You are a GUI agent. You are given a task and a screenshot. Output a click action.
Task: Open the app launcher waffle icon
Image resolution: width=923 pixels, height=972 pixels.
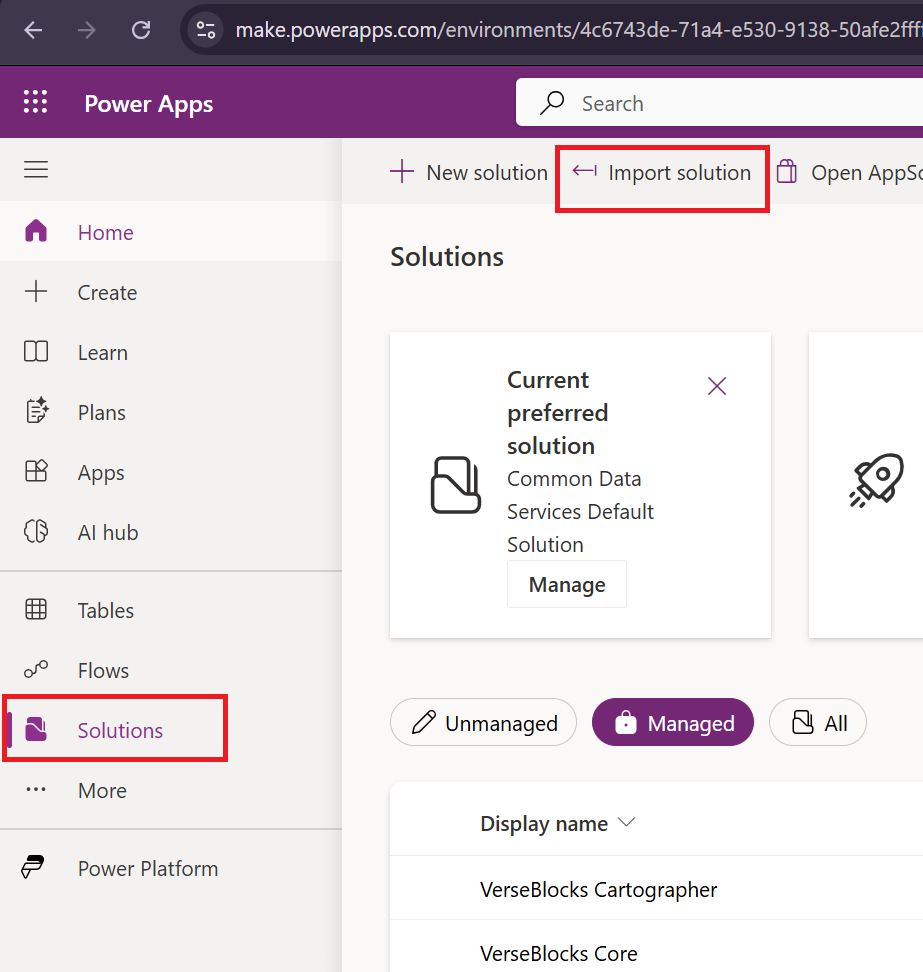coord(35,102)
